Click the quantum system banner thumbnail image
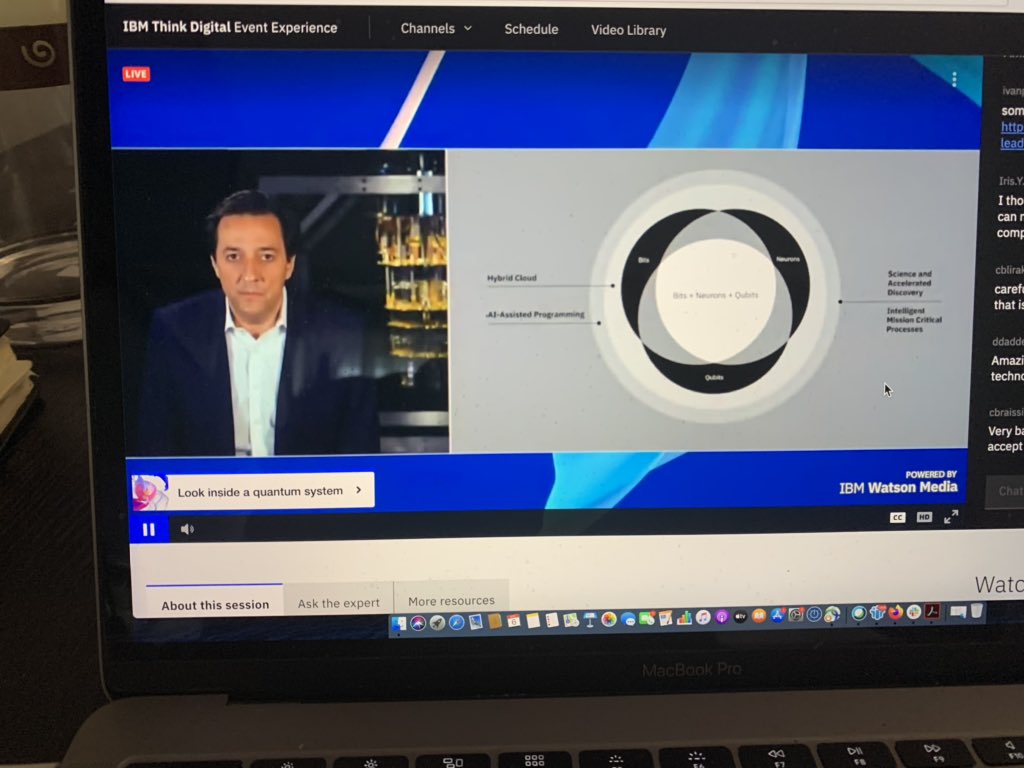Screen dimensions: 1024x768 pyautogui.click(x=150, y=492)
